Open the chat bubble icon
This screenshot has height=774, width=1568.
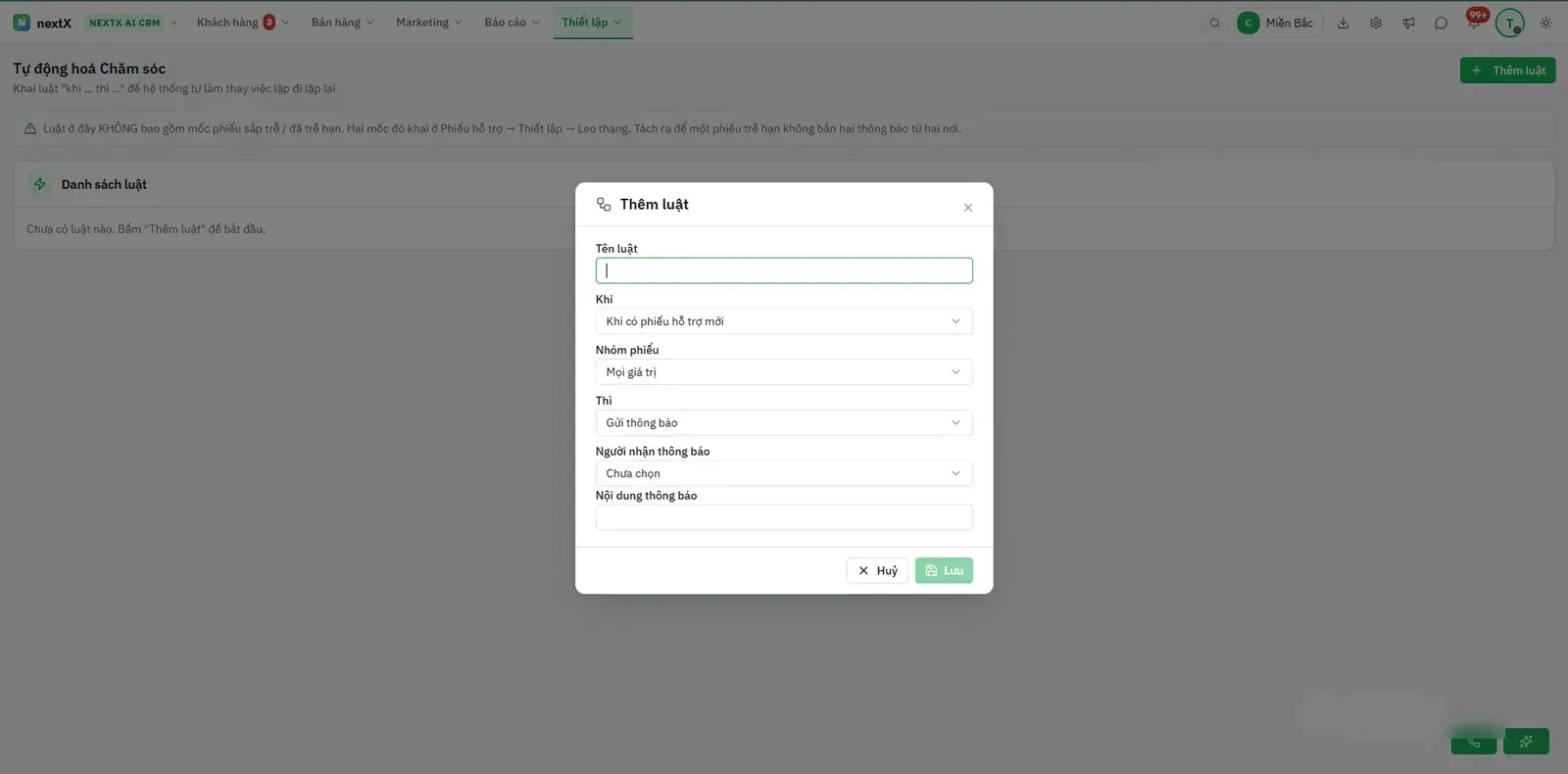click(1441, 23)
